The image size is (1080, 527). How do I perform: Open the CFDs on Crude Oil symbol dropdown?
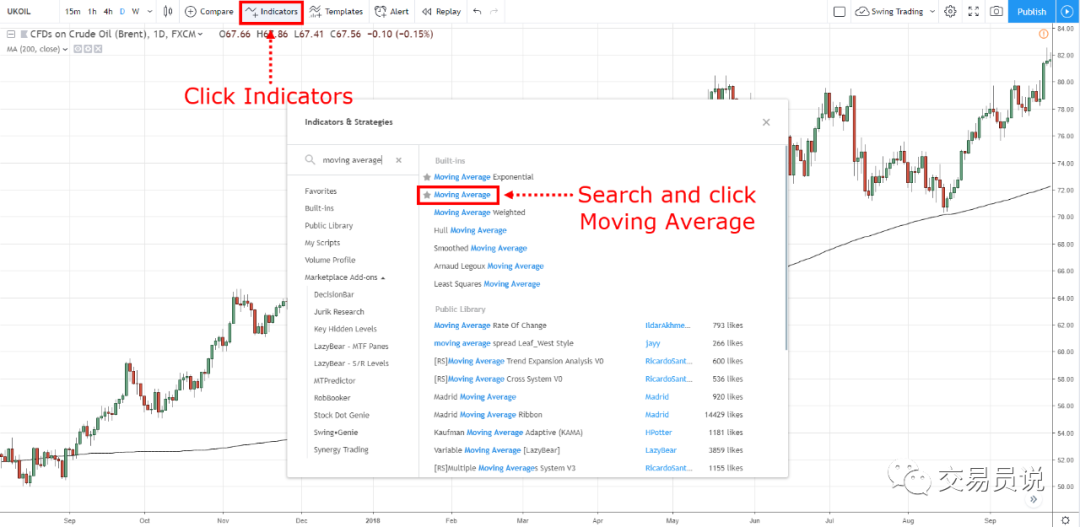coord(200,34)
